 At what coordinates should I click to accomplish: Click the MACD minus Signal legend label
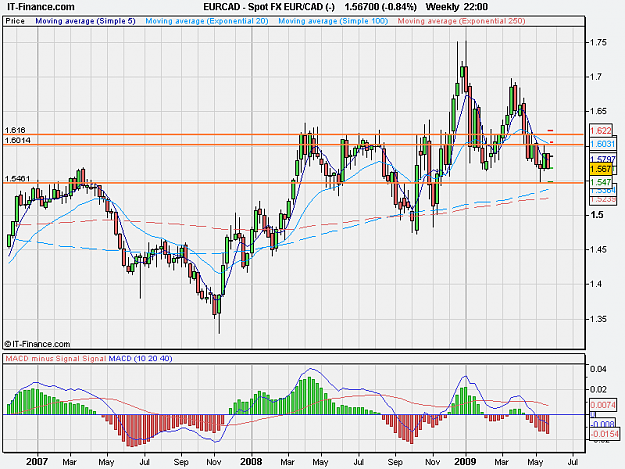pos(43,358)
